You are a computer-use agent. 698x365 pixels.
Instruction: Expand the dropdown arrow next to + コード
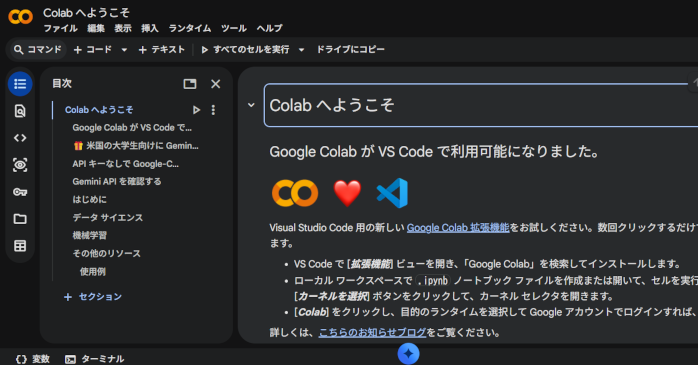coord(124,49)
